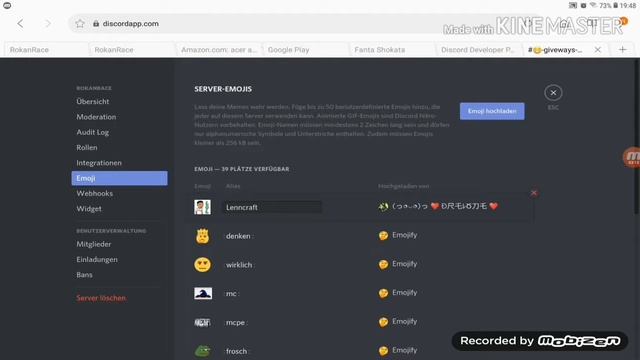Tap the battery icon in status bar

tap(616, 5)
